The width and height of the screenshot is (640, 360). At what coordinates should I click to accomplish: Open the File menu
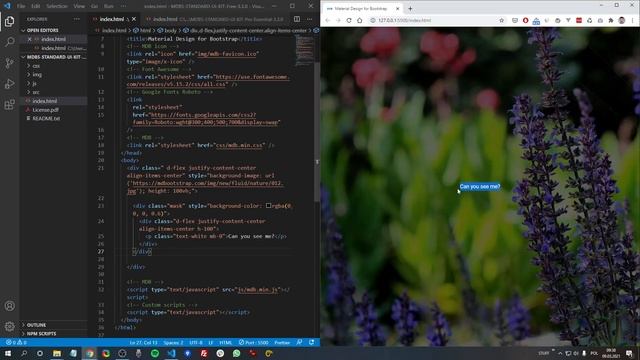[21, 6]
